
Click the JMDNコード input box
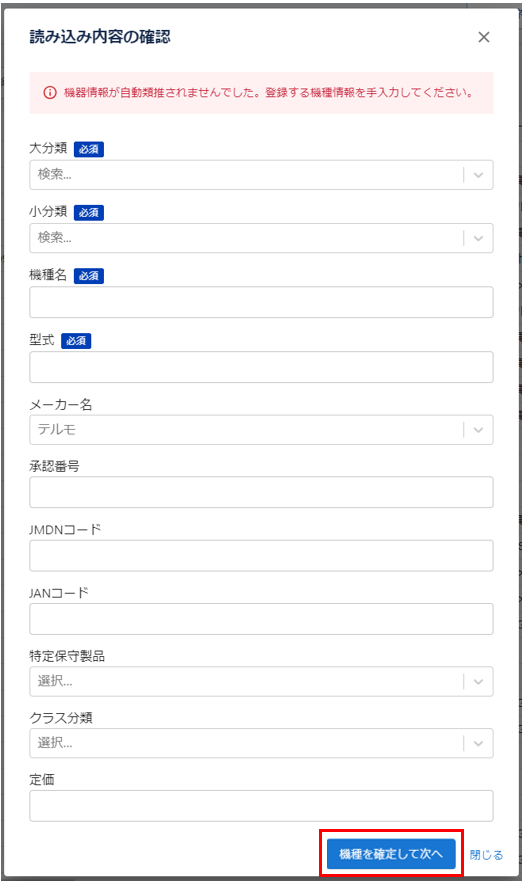click(x=261, y=556)
